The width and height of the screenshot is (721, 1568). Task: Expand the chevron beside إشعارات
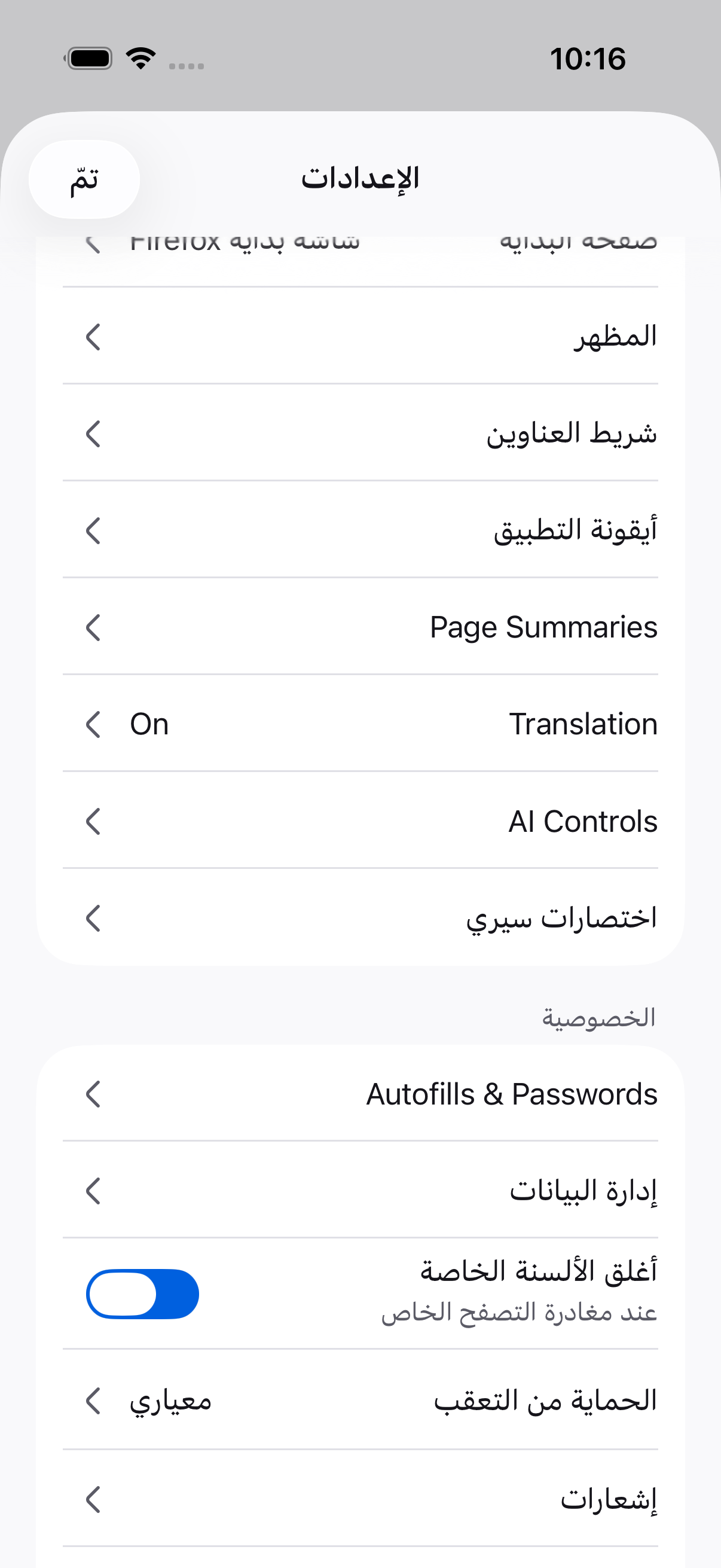(x=93, y=1499)
